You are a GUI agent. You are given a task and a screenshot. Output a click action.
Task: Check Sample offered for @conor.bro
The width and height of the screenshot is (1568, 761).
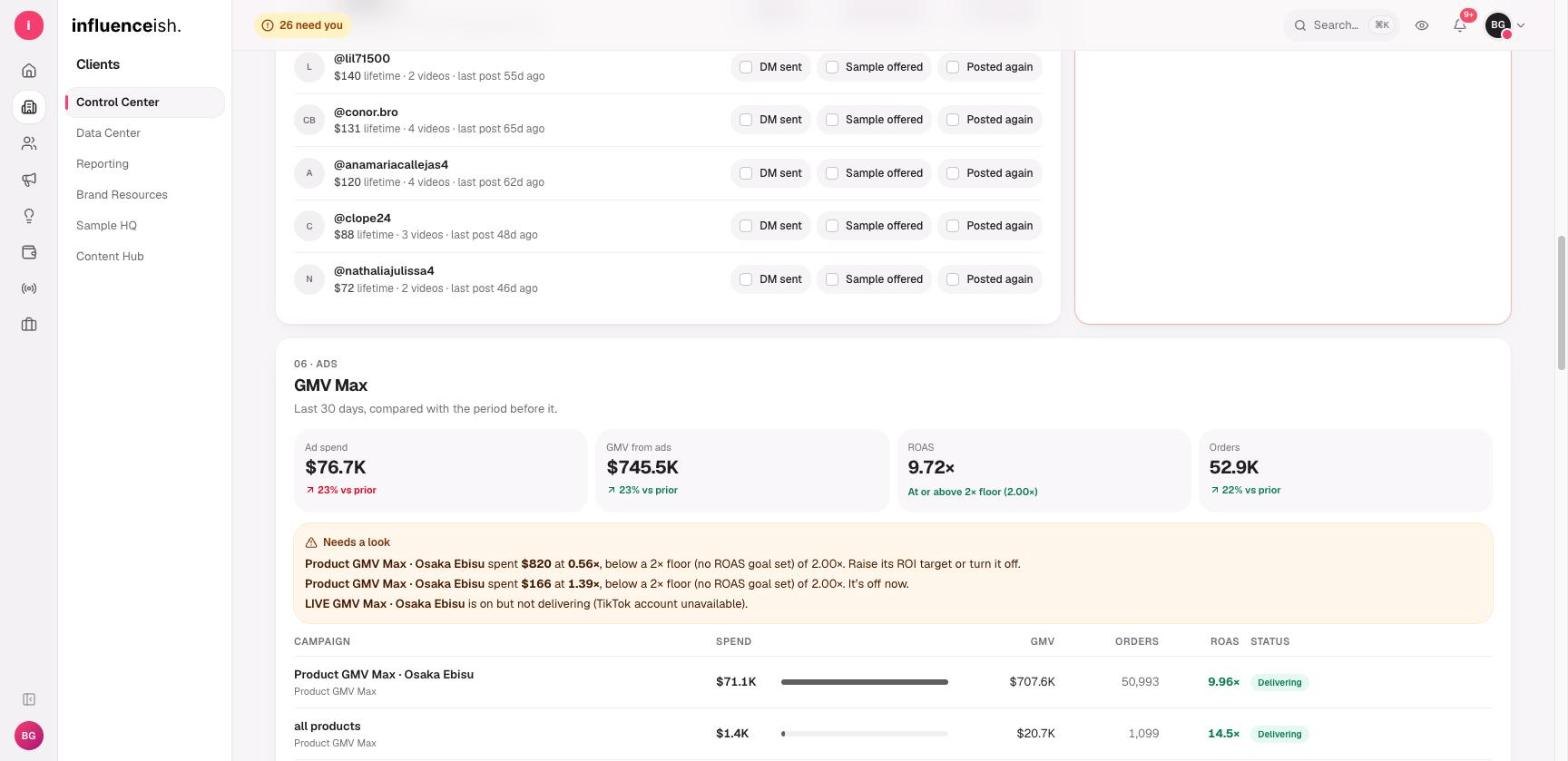[832, 119]
